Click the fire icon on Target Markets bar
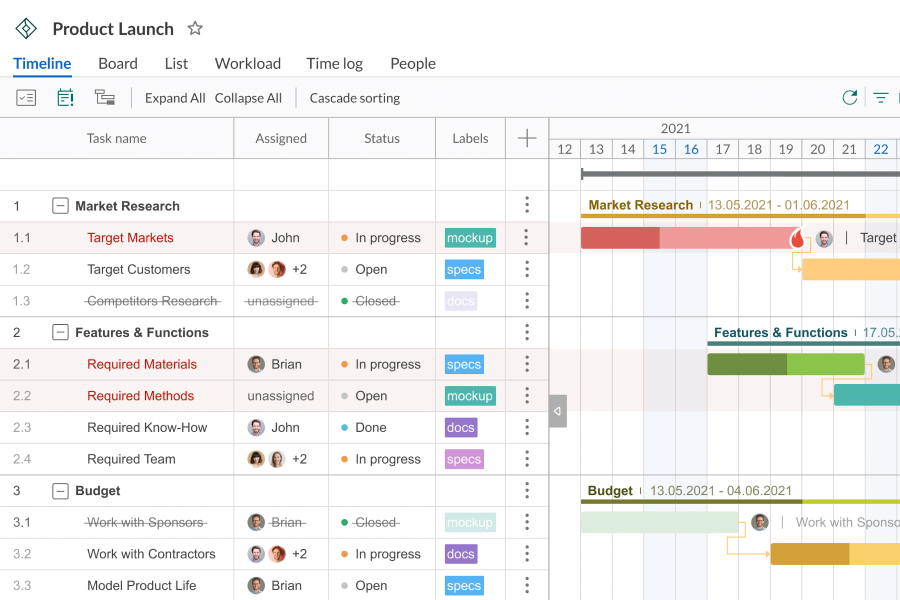 coord(797,237)
